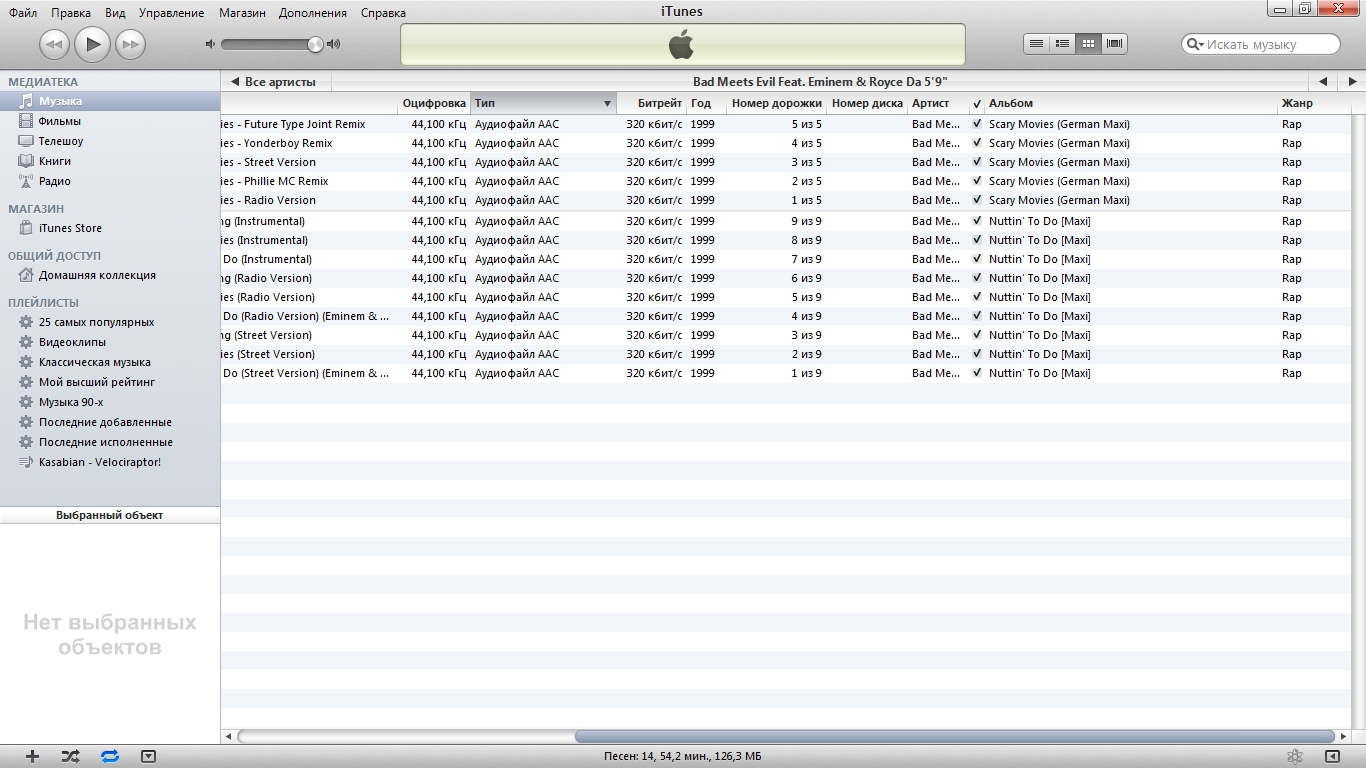1366x768 pixels.
Task: Open the Музыка library in the sidebar
Action: 110,101
